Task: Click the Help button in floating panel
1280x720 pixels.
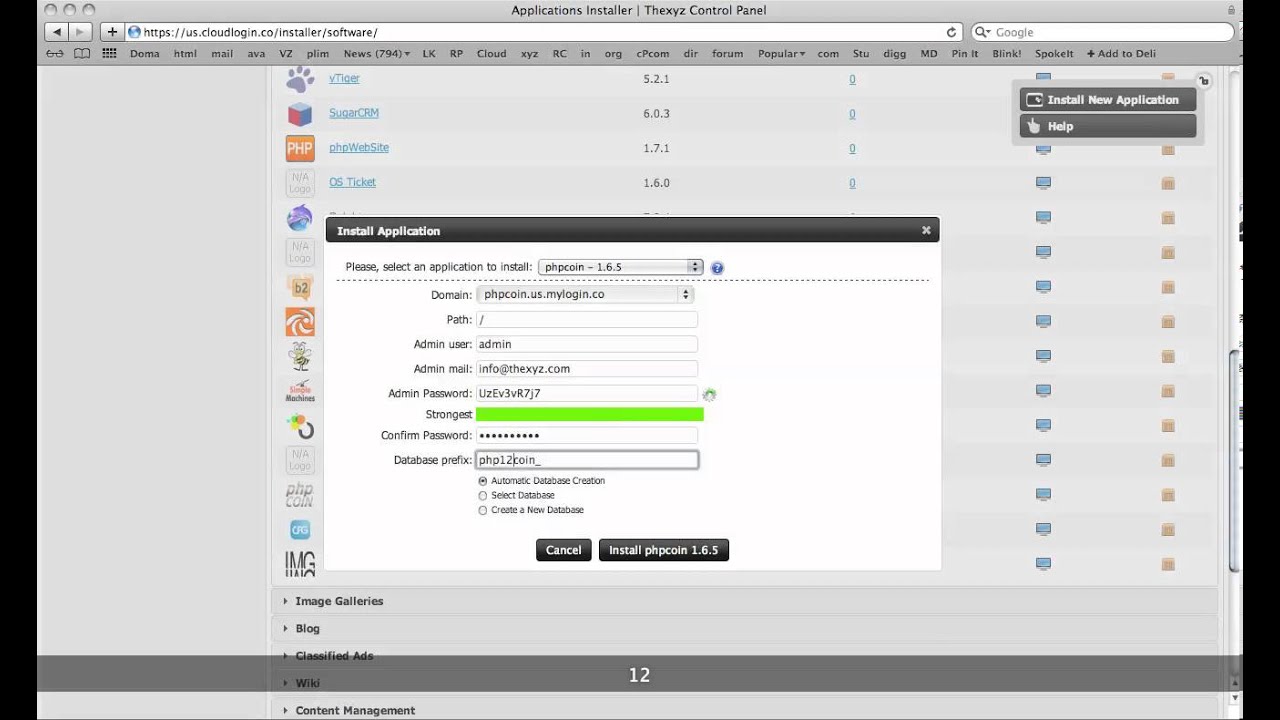Action: click(x=1108, y=126)
